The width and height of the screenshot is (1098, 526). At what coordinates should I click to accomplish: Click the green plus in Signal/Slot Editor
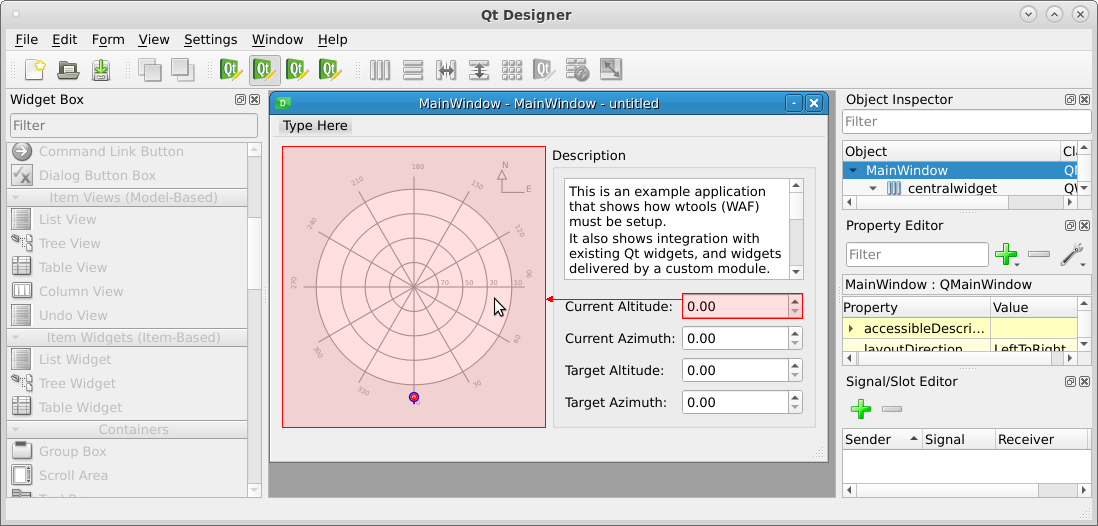pyautogui.click(x=860, y=408)
